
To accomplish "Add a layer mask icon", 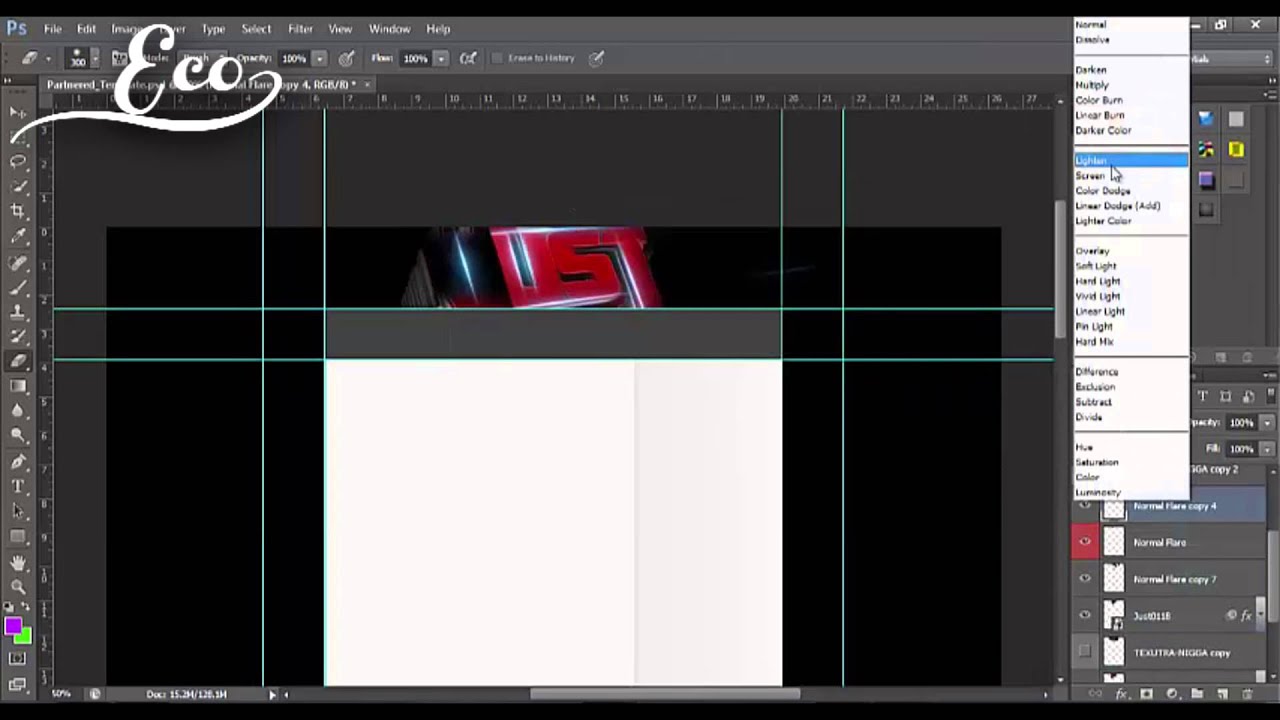I will [x=1146, y=694].
